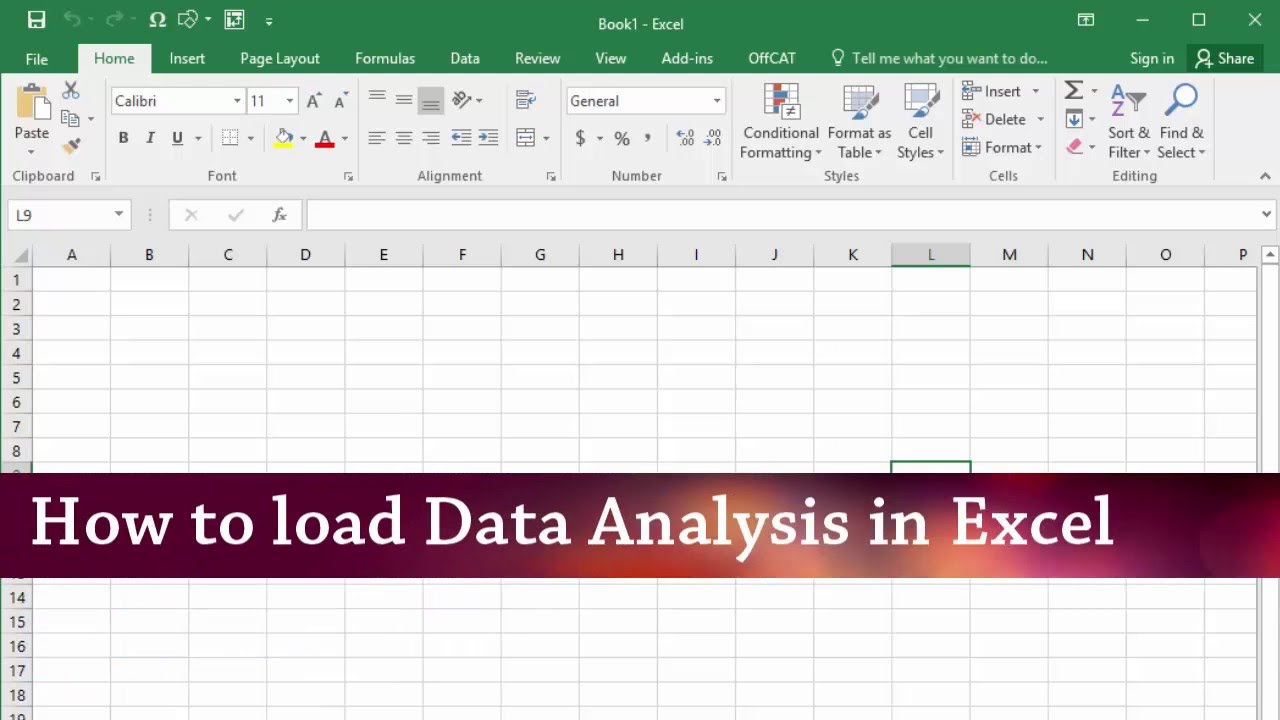Image resolution: width=1280 pixels, height=720 pixels.
Task: Click the Paste clipboard icon
Action: 32,103
